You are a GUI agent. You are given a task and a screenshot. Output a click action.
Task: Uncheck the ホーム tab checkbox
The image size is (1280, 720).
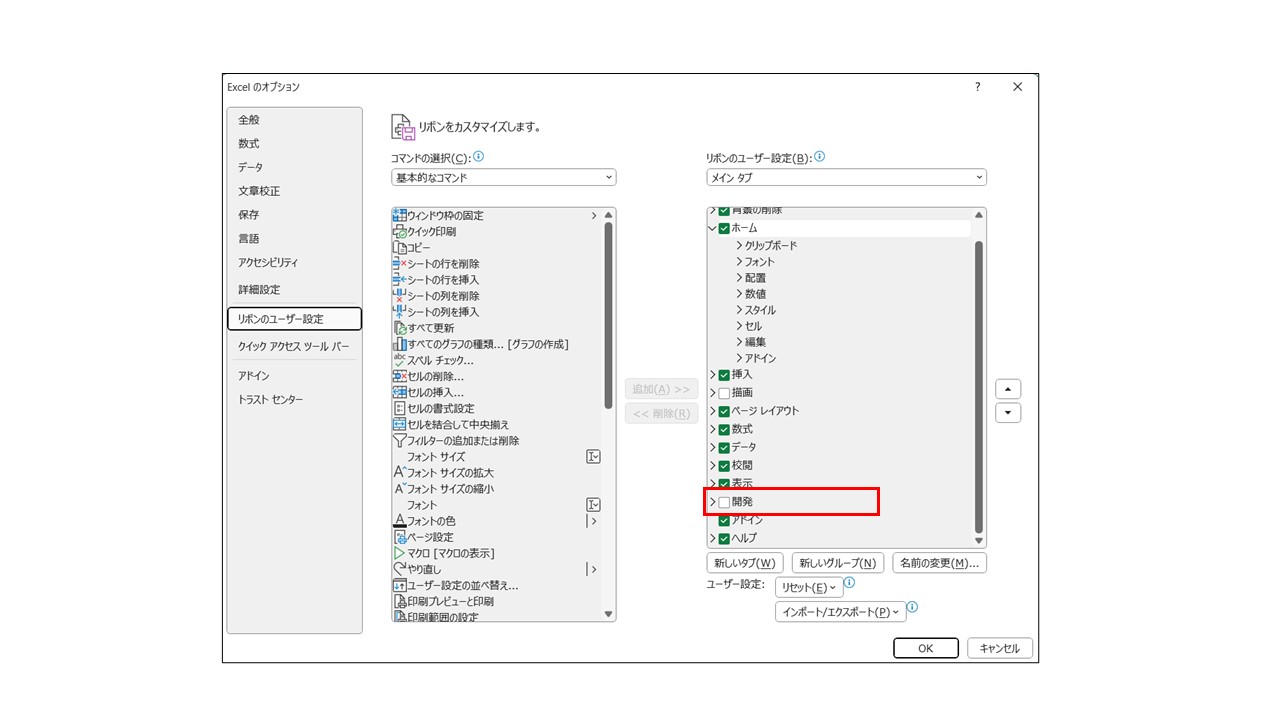click(724, 228)
